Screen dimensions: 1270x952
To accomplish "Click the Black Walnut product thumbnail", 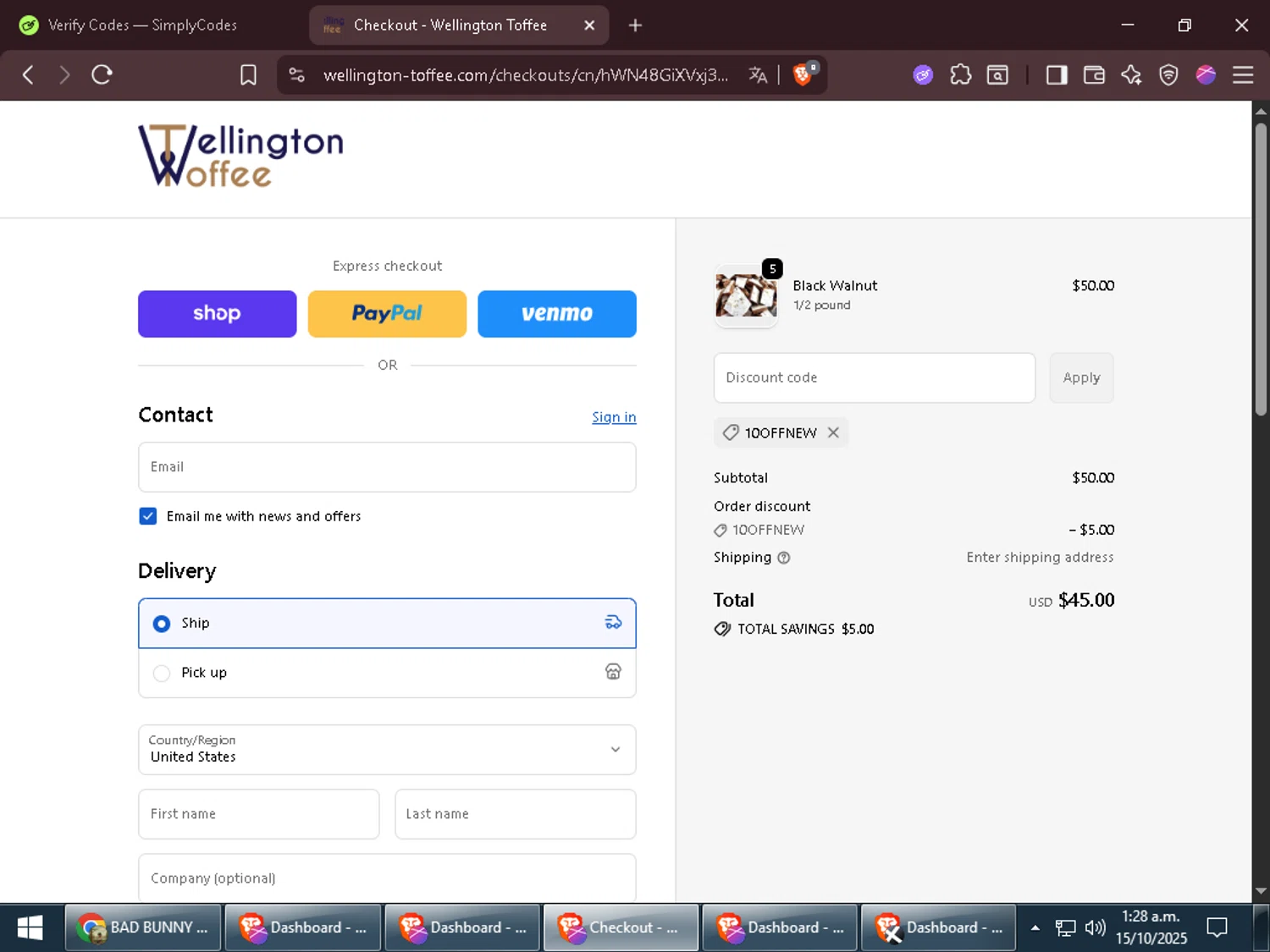I will (x=746, y=295).
